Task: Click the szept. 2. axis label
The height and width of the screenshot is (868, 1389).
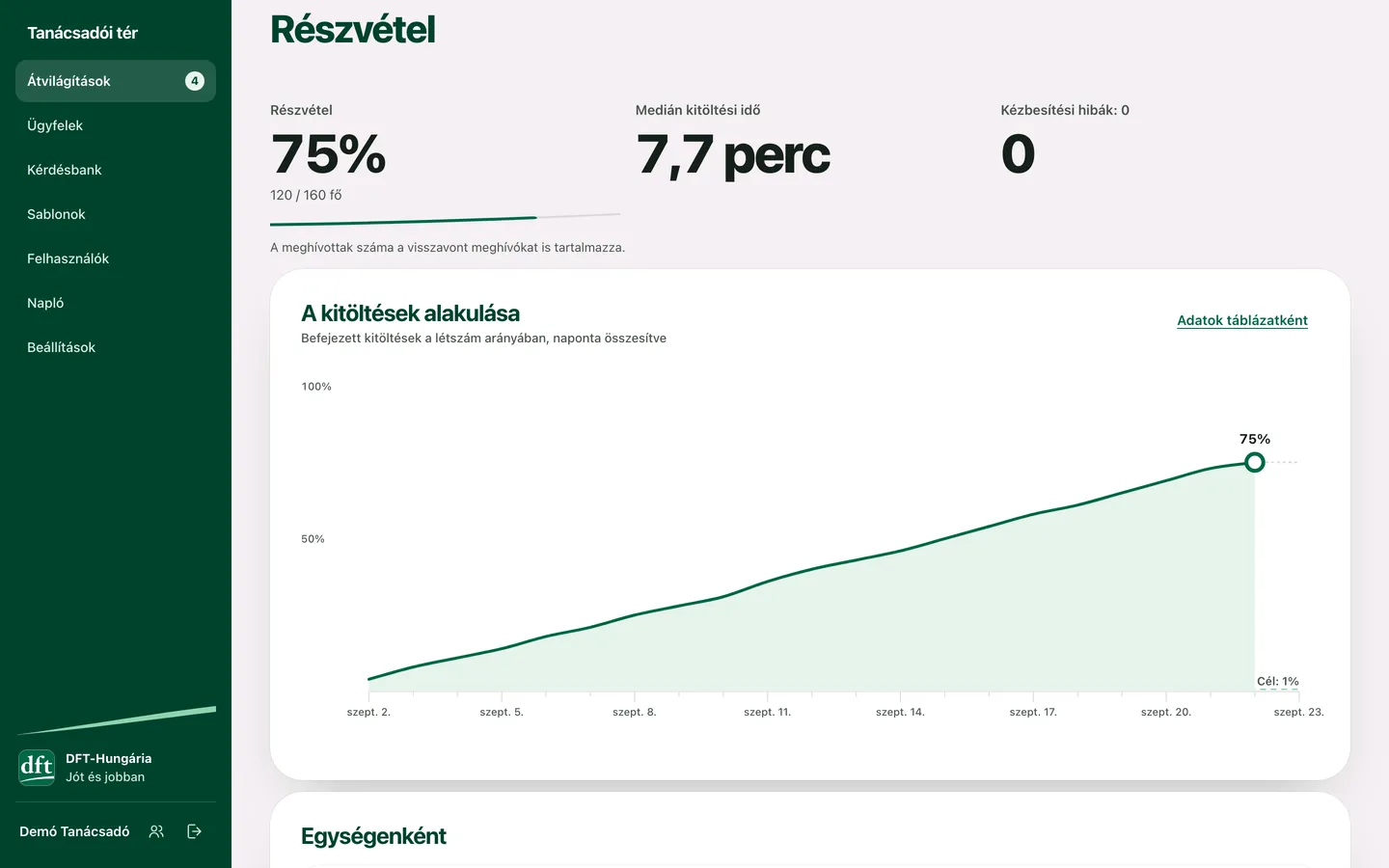Action: tap(368, 712)
